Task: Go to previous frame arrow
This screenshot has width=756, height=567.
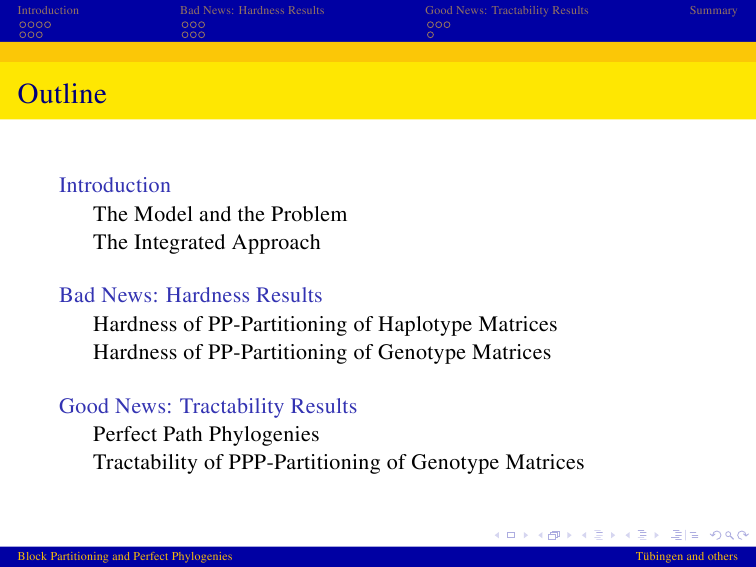Action: coord(540,535)
